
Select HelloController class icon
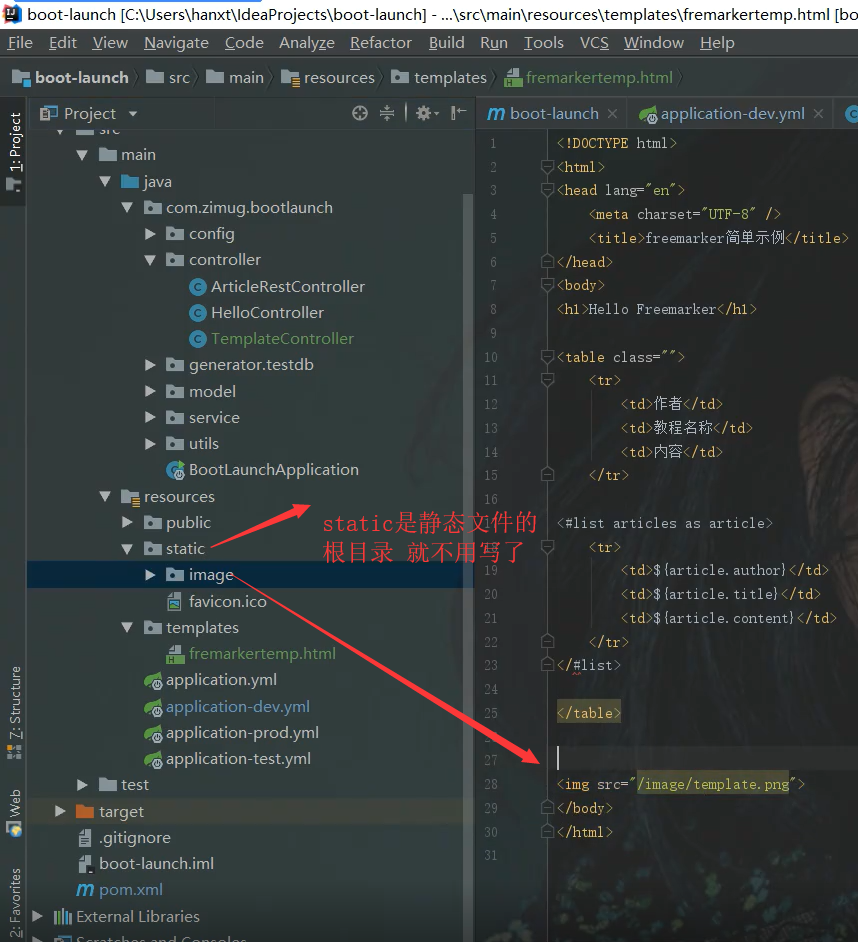tap(198, 313)
